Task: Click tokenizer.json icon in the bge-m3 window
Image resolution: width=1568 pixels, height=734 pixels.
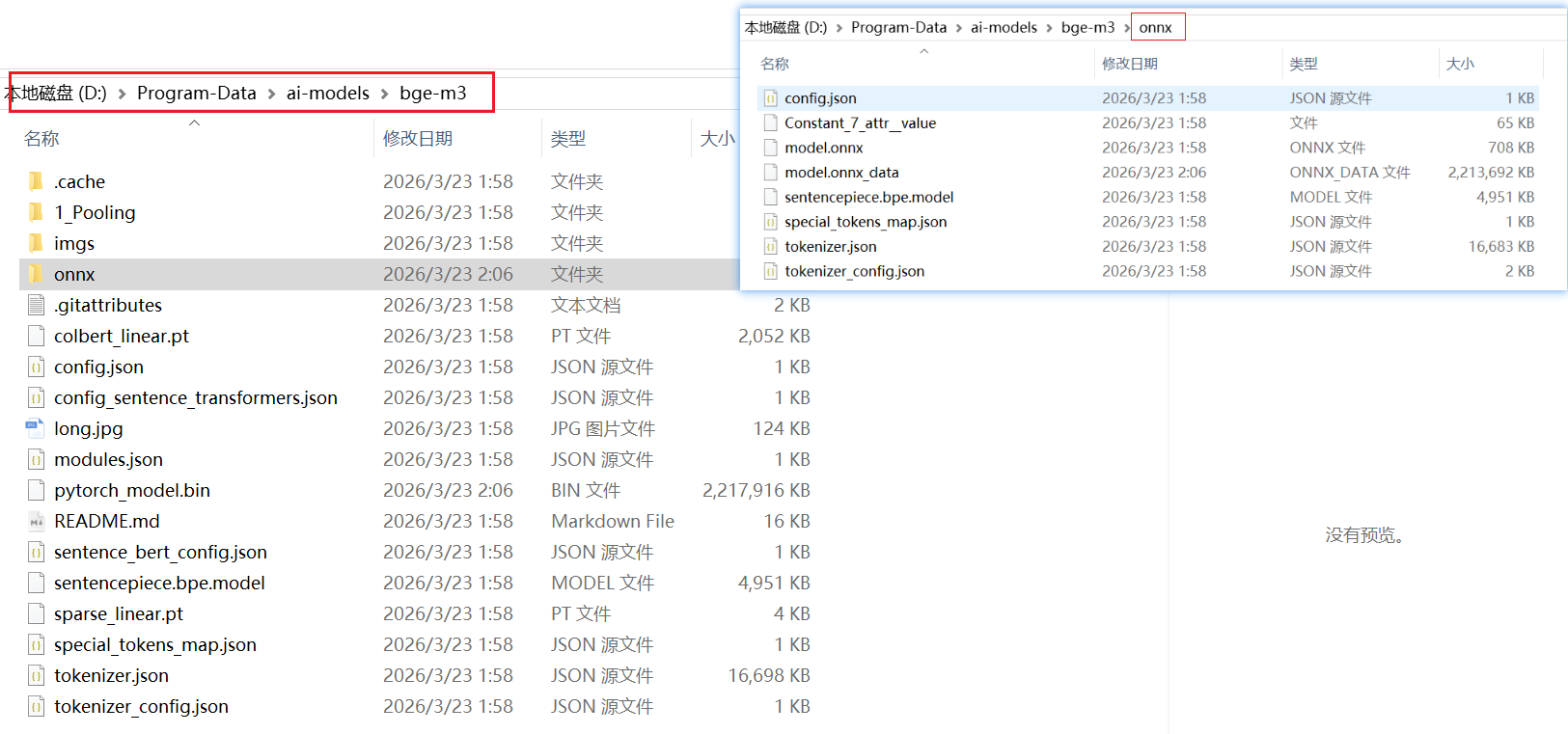Action: pyautogui.click(x=36, y=675)
